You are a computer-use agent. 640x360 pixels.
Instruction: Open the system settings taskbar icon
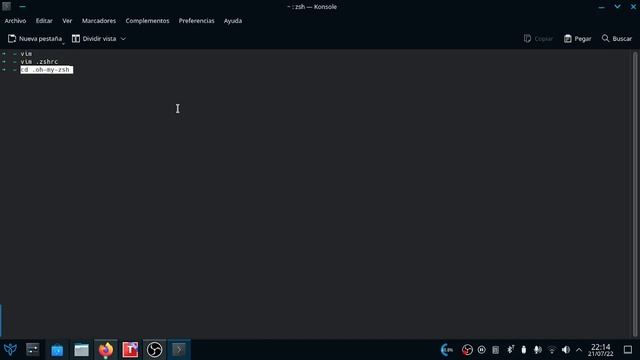coord(33,349)
